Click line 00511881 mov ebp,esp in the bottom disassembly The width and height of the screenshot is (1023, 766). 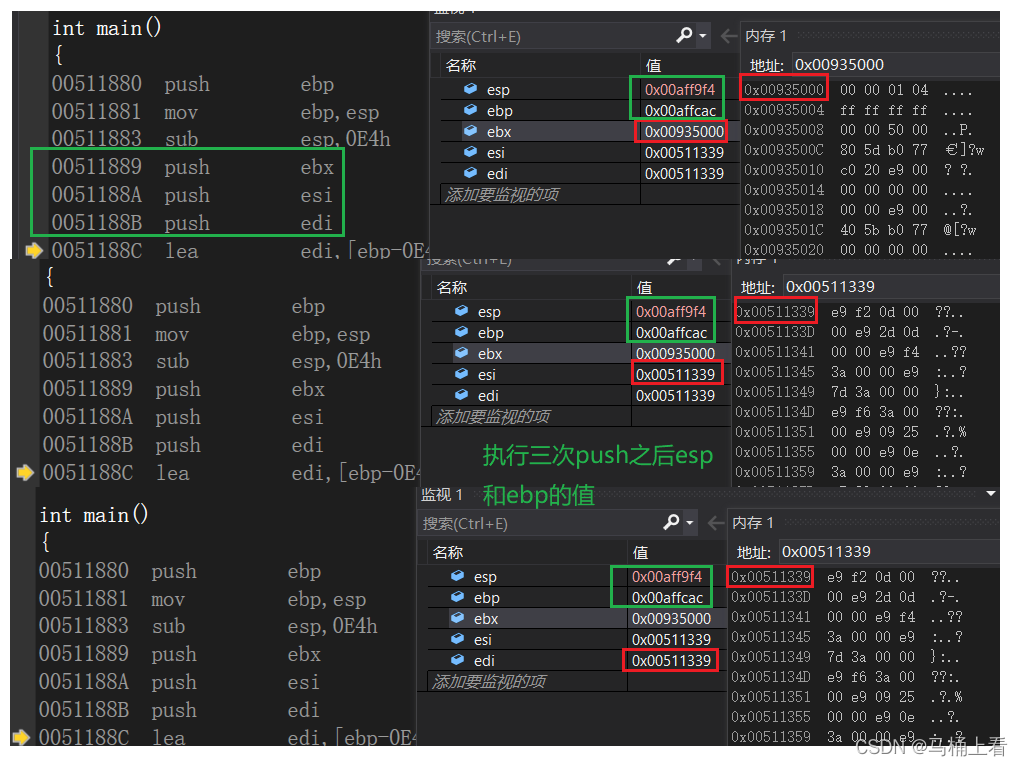tap(202, 599)
